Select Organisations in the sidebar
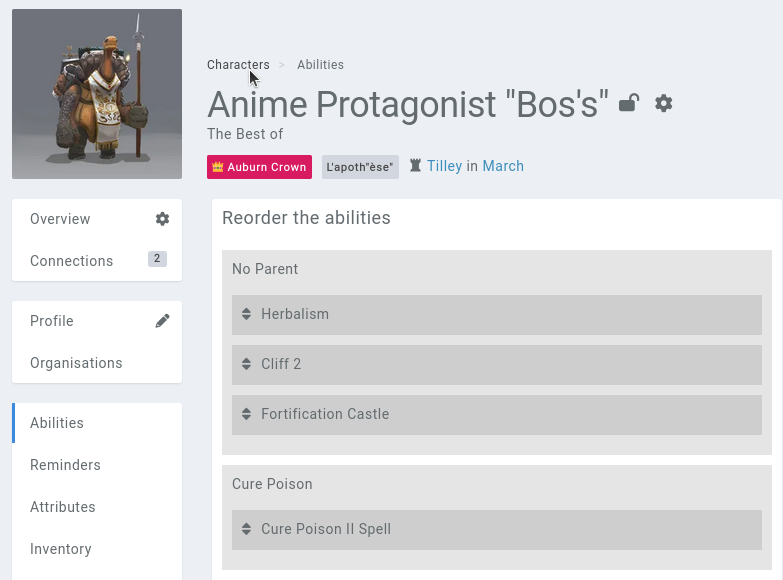Screen dimensions: 783x580 click(x=76, y=363)
